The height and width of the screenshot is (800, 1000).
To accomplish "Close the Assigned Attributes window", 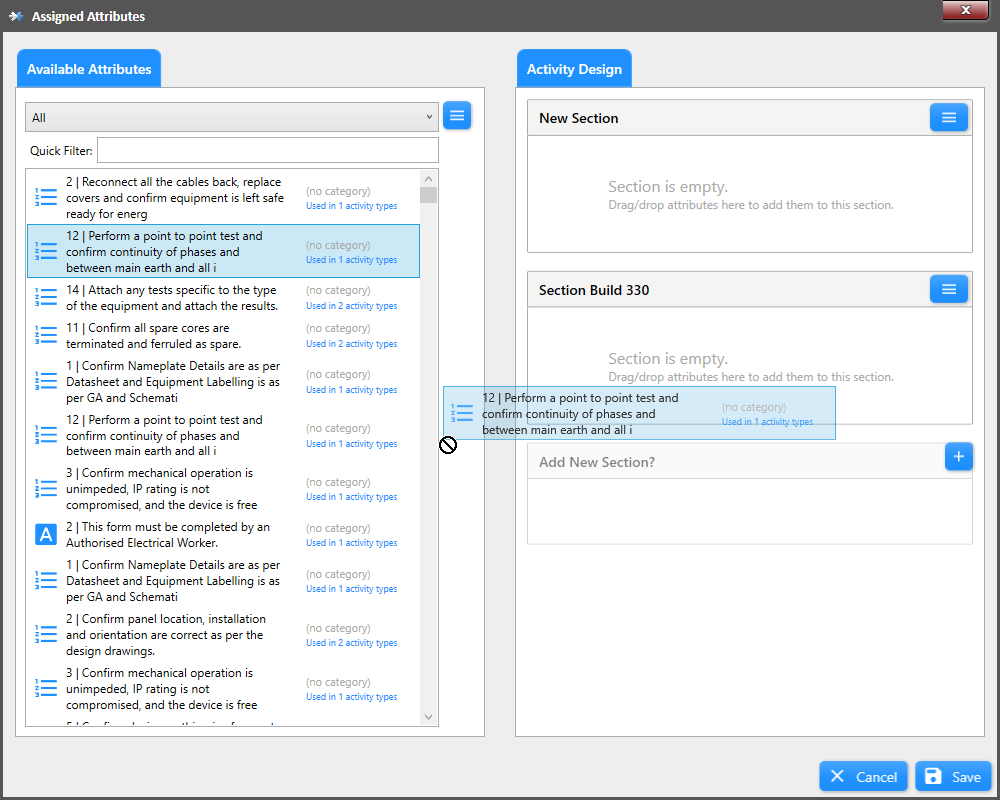I will [965, 10].
